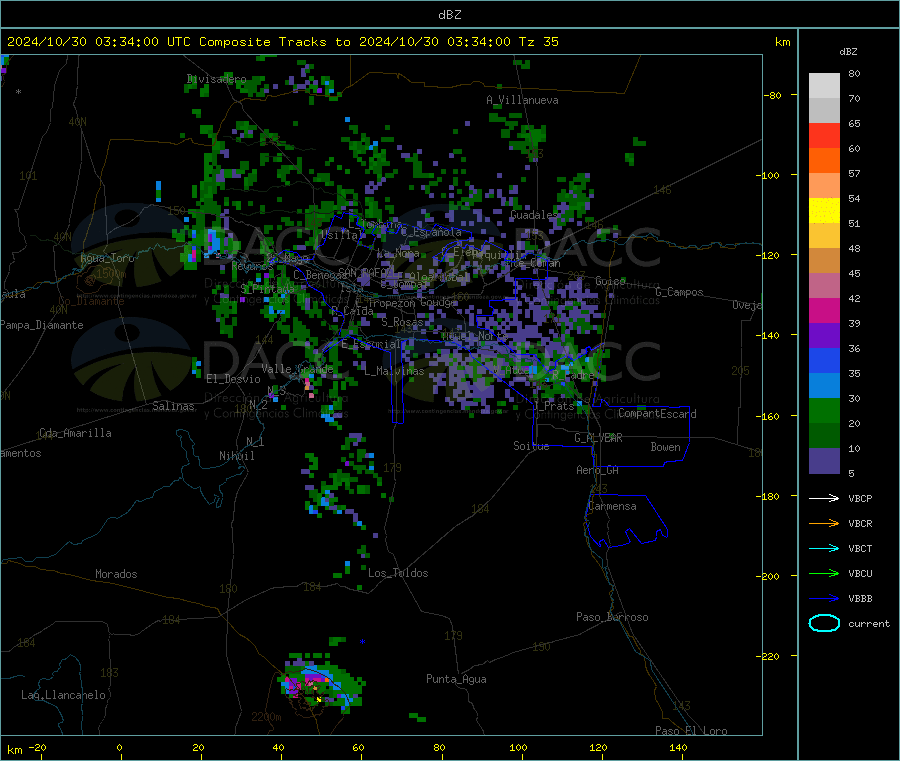Viewport: 900px width, 761px height.
Task: Click the '-20' tick on the bottom axis
Action: [38, 748]
